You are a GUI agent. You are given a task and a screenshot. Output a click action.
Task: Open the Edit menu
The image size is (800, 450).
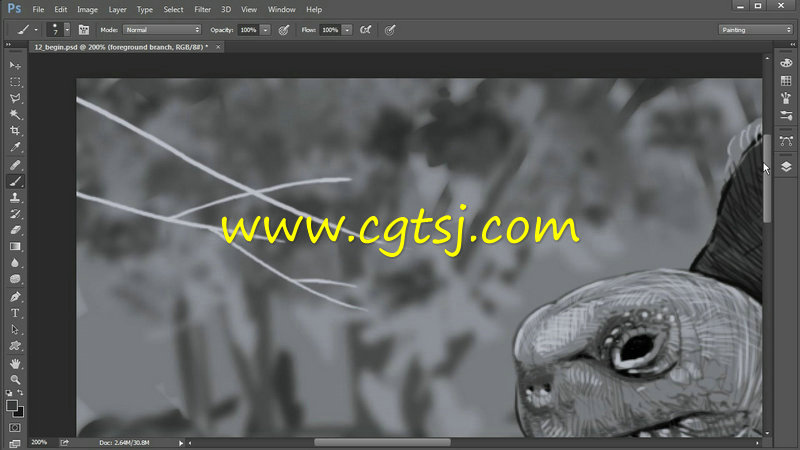(x=61, y=9)
